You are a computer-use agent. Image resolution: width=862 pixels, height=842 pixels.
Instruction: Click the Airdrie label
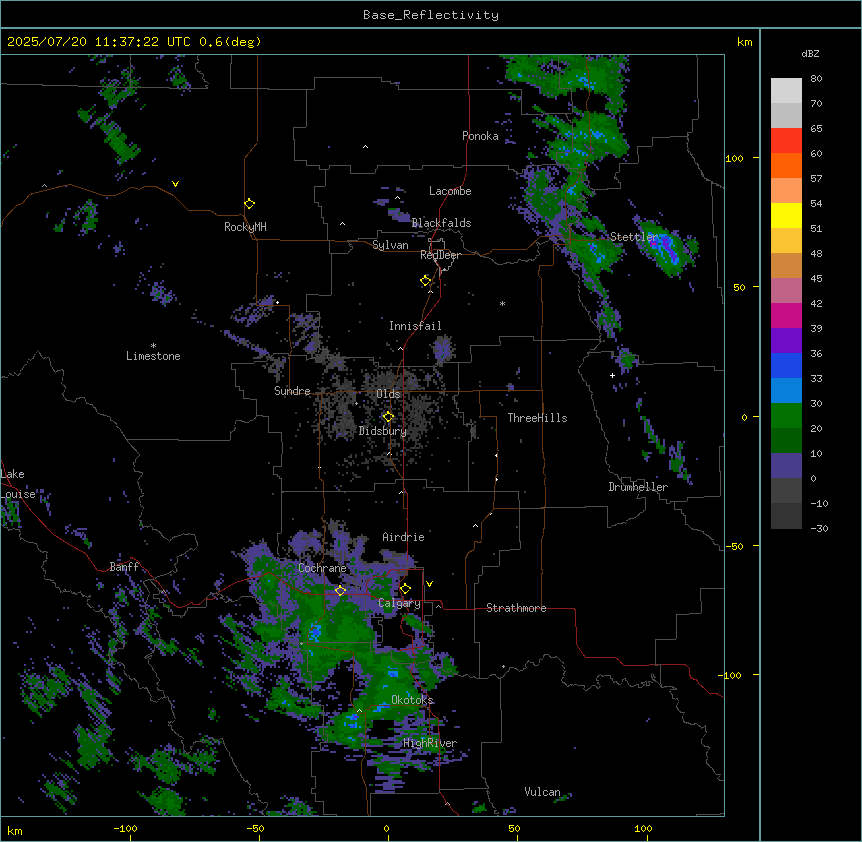403,537
